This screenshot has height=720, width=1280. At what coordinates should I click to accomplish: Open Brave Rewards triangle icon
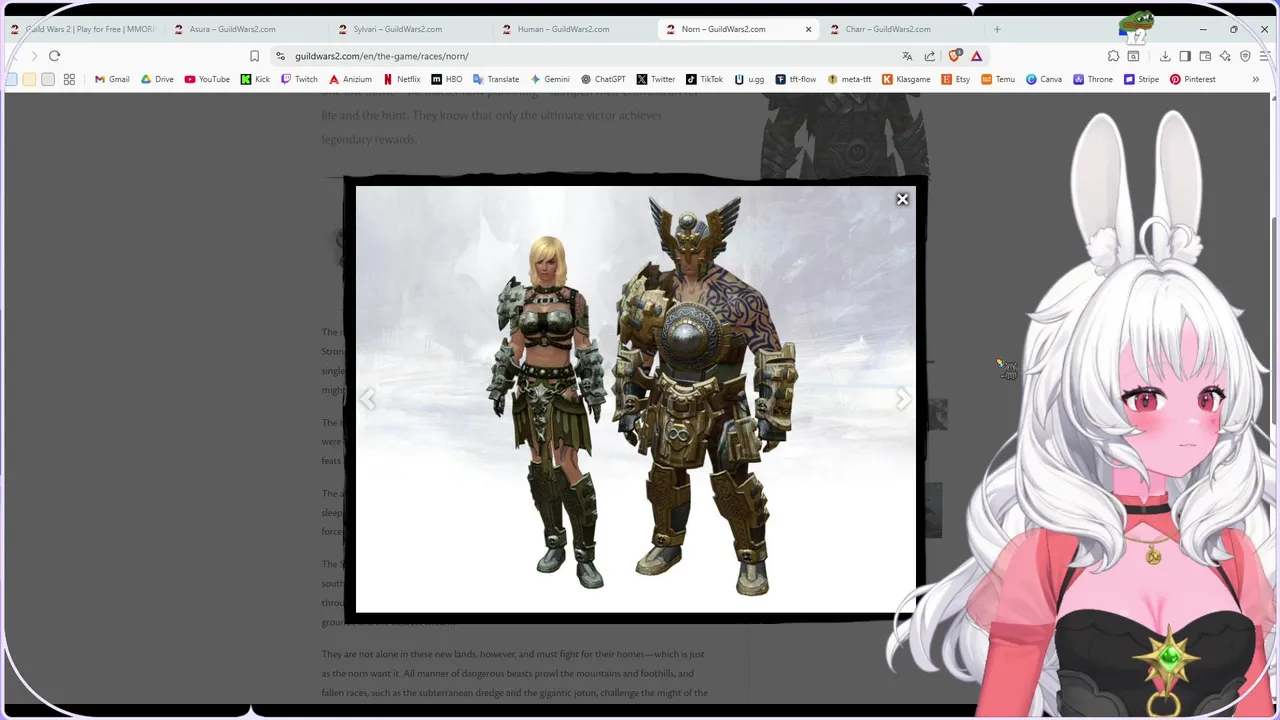point(977,56)
